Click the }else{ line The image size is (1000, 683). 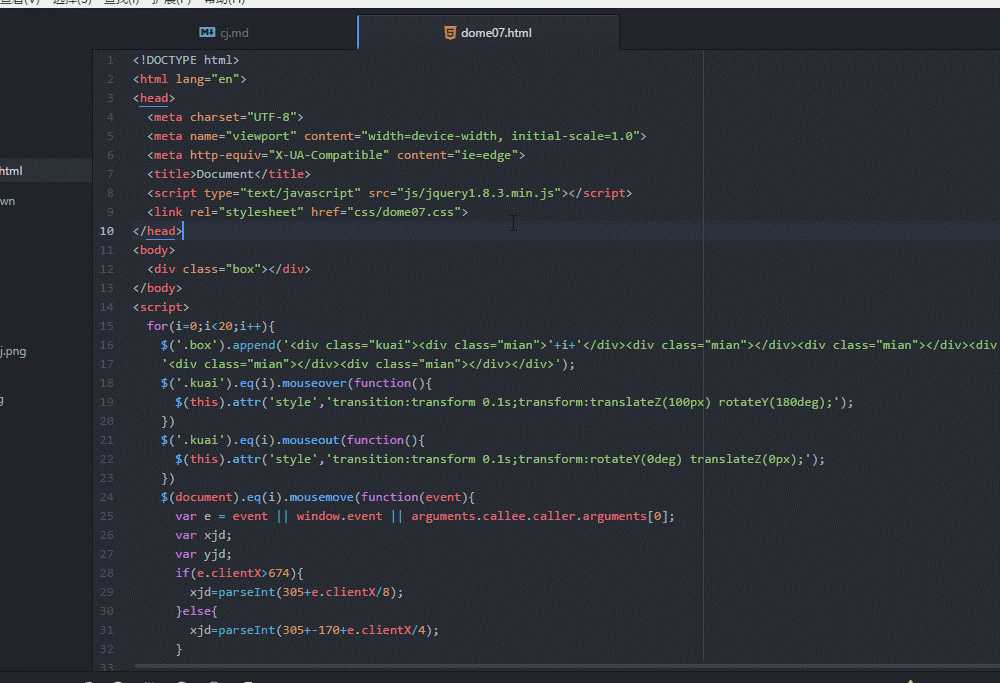click(196, 611)
